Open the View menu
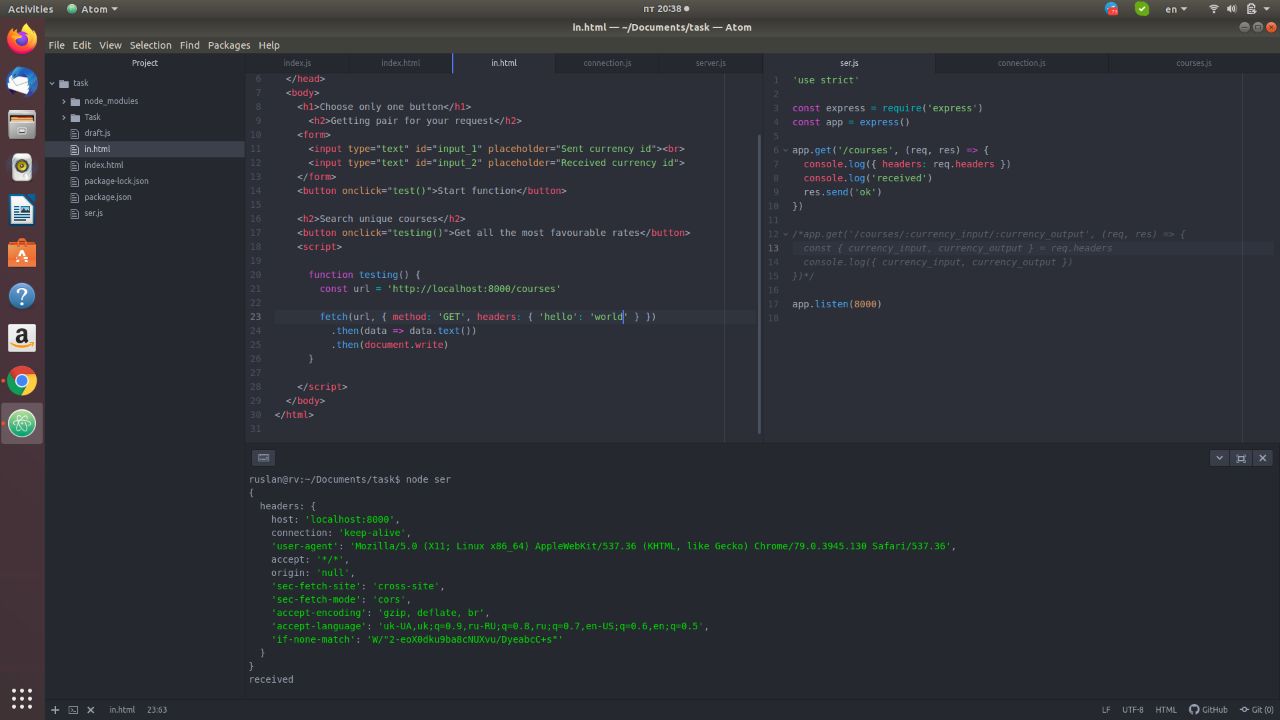This screenshot has height=720, width=1280. 110,45
